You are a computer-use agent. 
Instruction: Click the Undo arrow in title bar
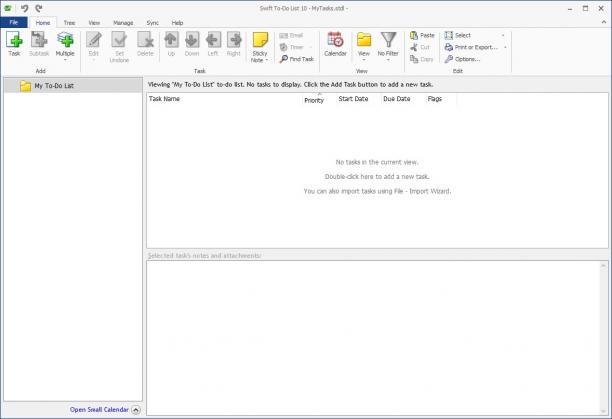click(x=25, y=8)
